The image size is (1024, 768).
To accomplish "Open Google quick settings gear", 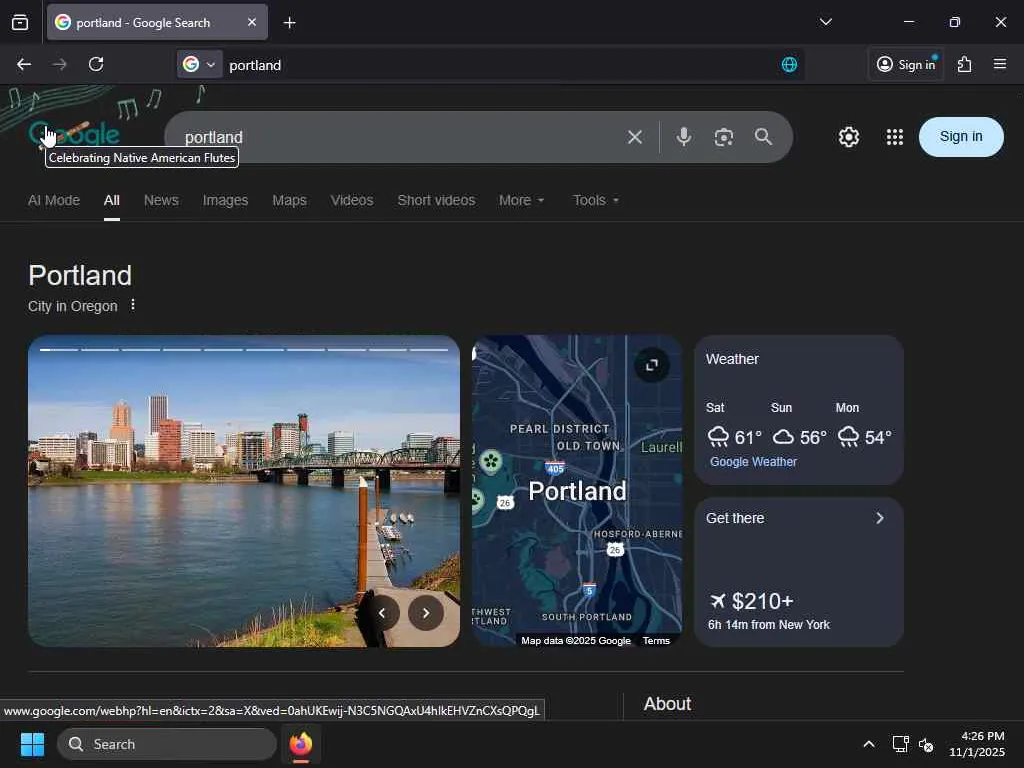I will (849, 137).
